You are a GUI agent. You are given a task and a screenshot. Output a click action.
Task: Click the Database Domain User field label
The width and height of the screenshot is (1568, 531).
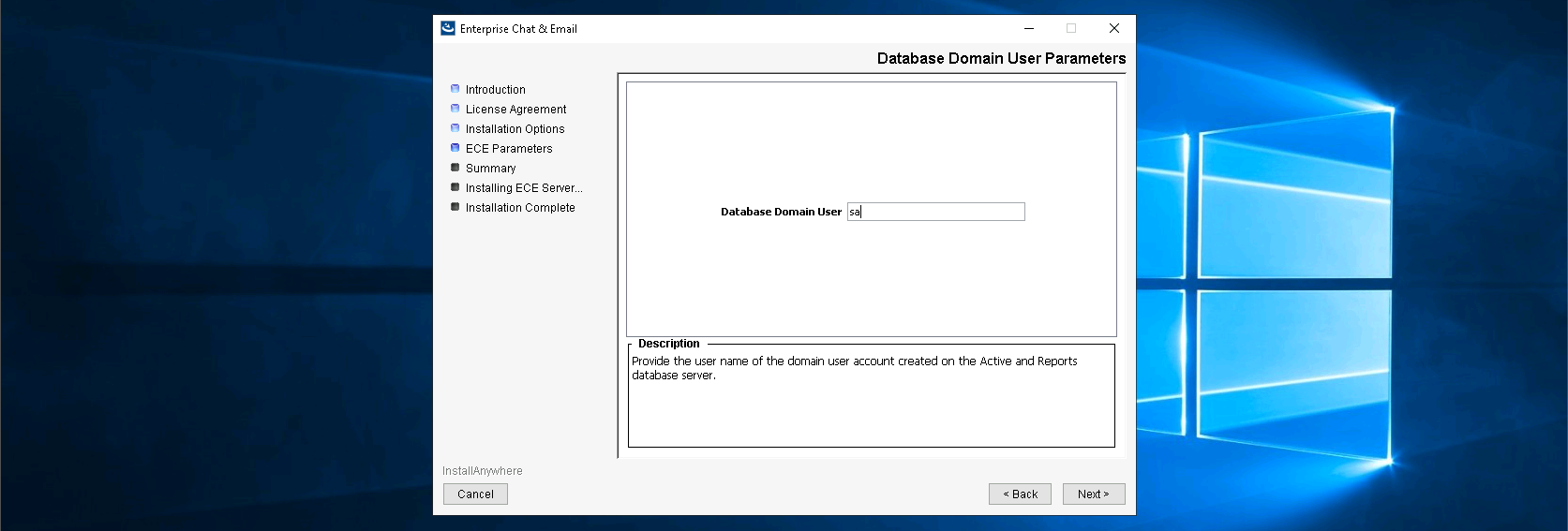pos(781,212)
